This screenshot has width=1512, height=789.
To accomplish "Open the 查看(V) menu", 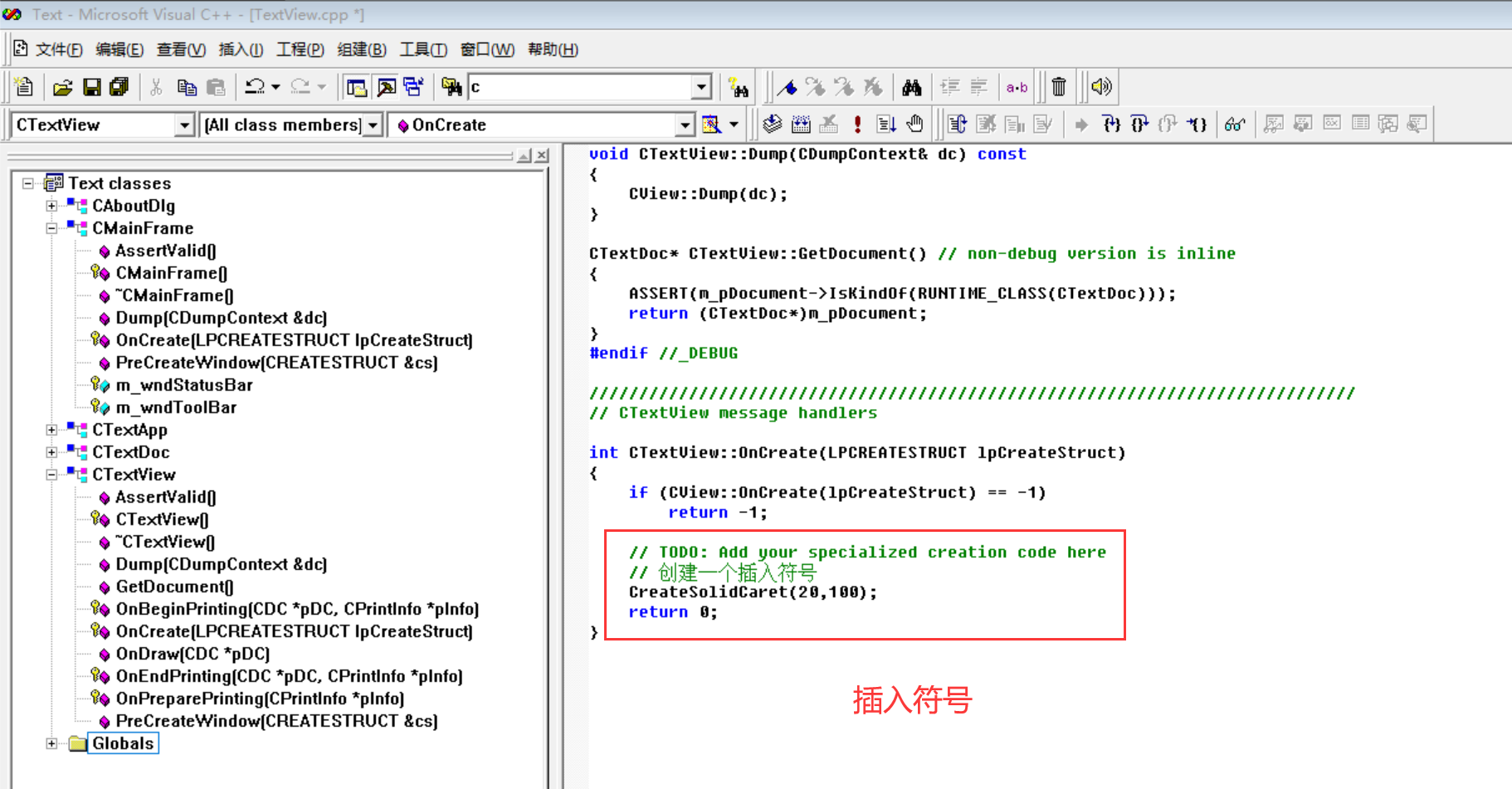I will coord(181,50).
